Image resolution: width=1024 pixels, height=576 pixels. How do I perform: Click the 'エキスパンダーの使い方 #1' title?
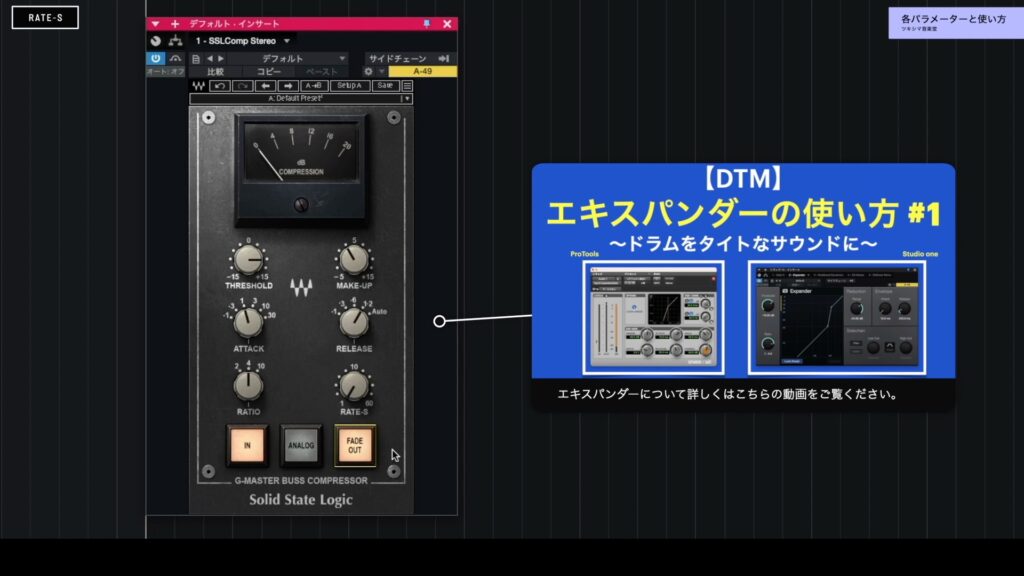(743, 214)
